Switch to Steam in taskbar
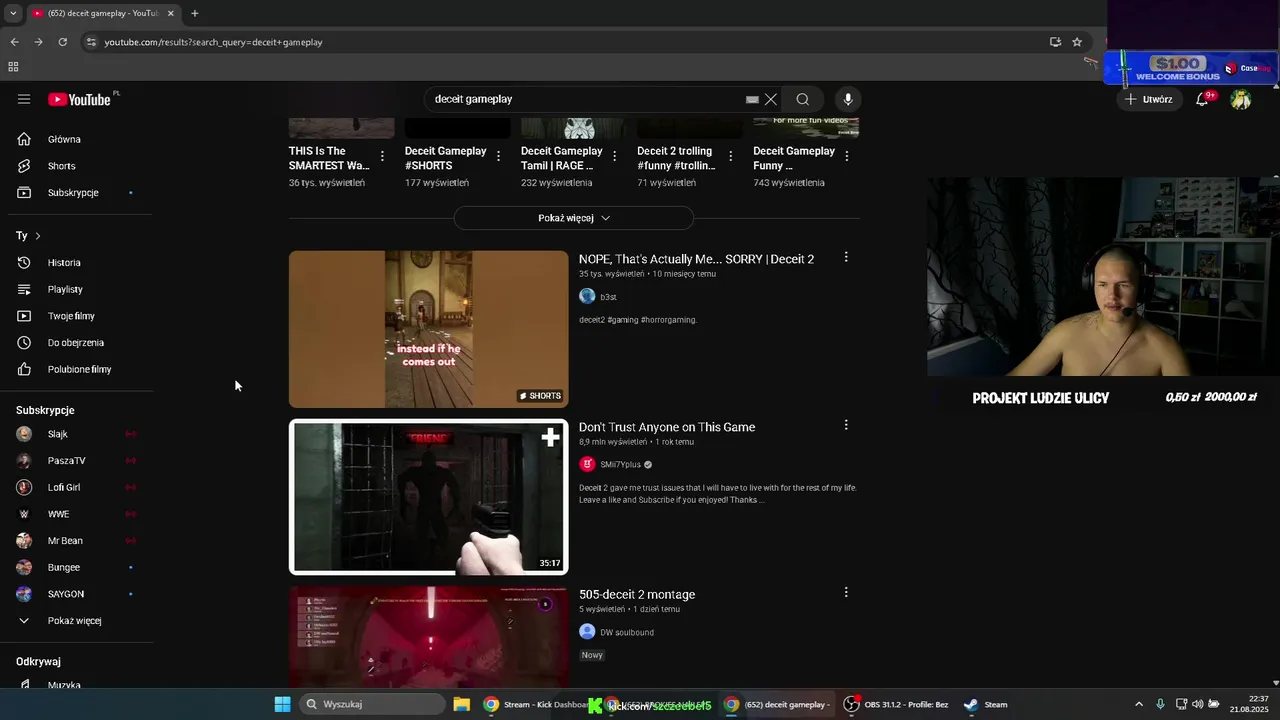Screen dimensions: 1280x720 986,704
